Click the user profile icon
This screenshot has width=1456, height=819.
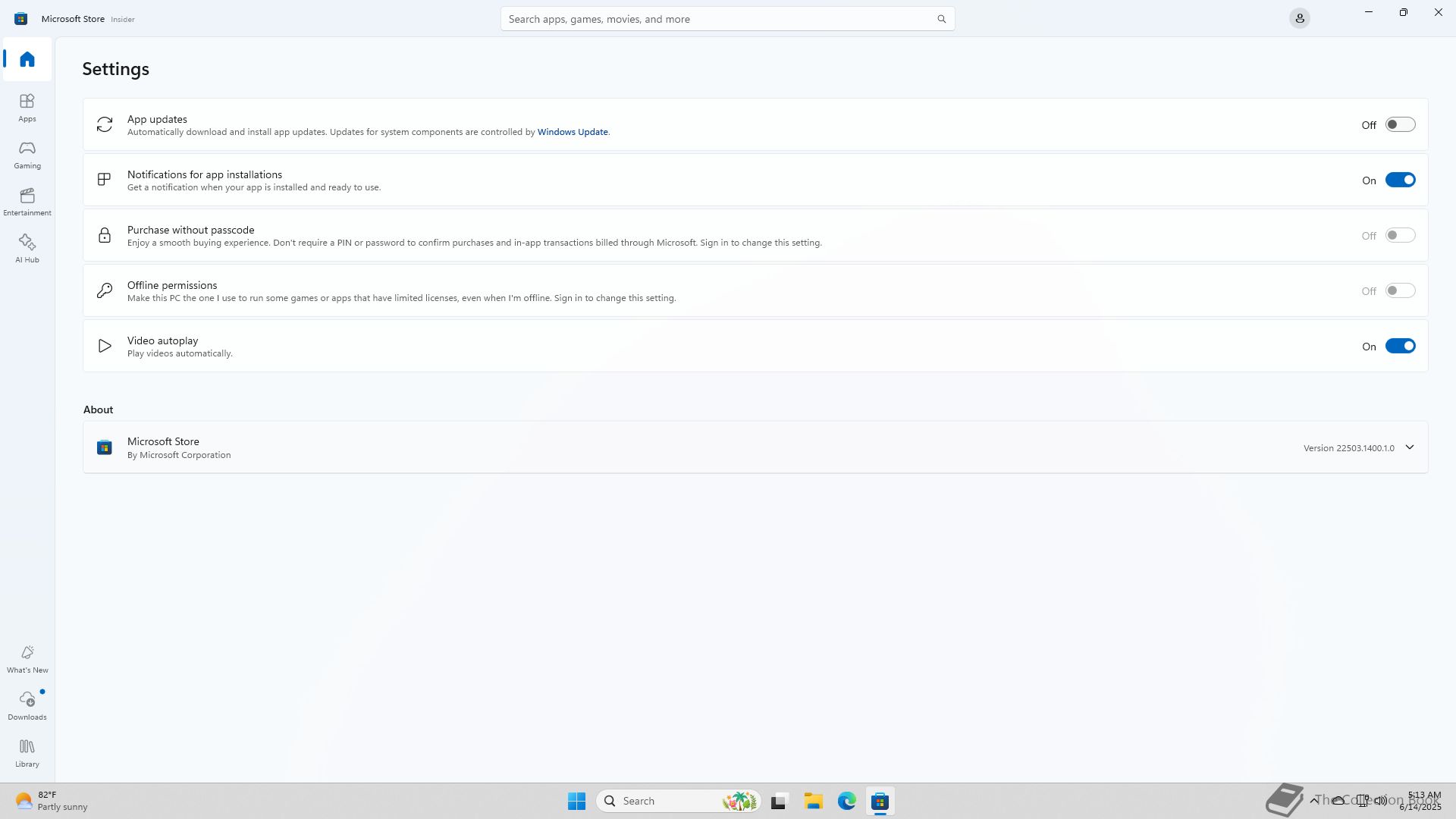click(x=1299, y=19)
